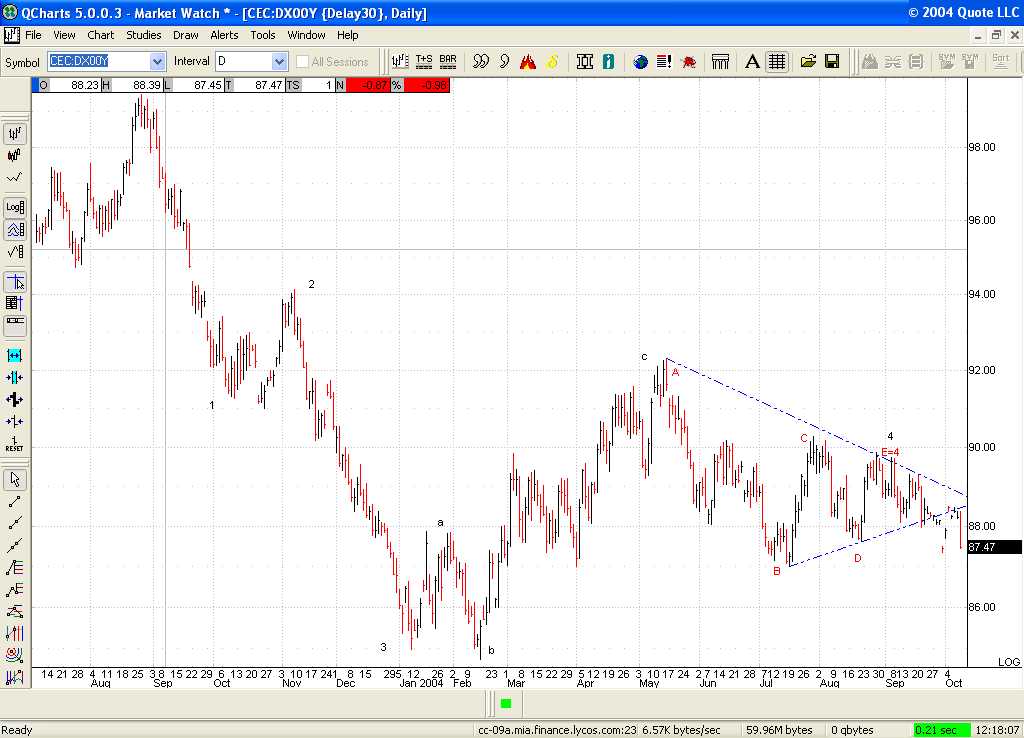Click the globe browser icon
This screenshot has width=1024, height=738.
pyautogui.click(x=641, y=62)
